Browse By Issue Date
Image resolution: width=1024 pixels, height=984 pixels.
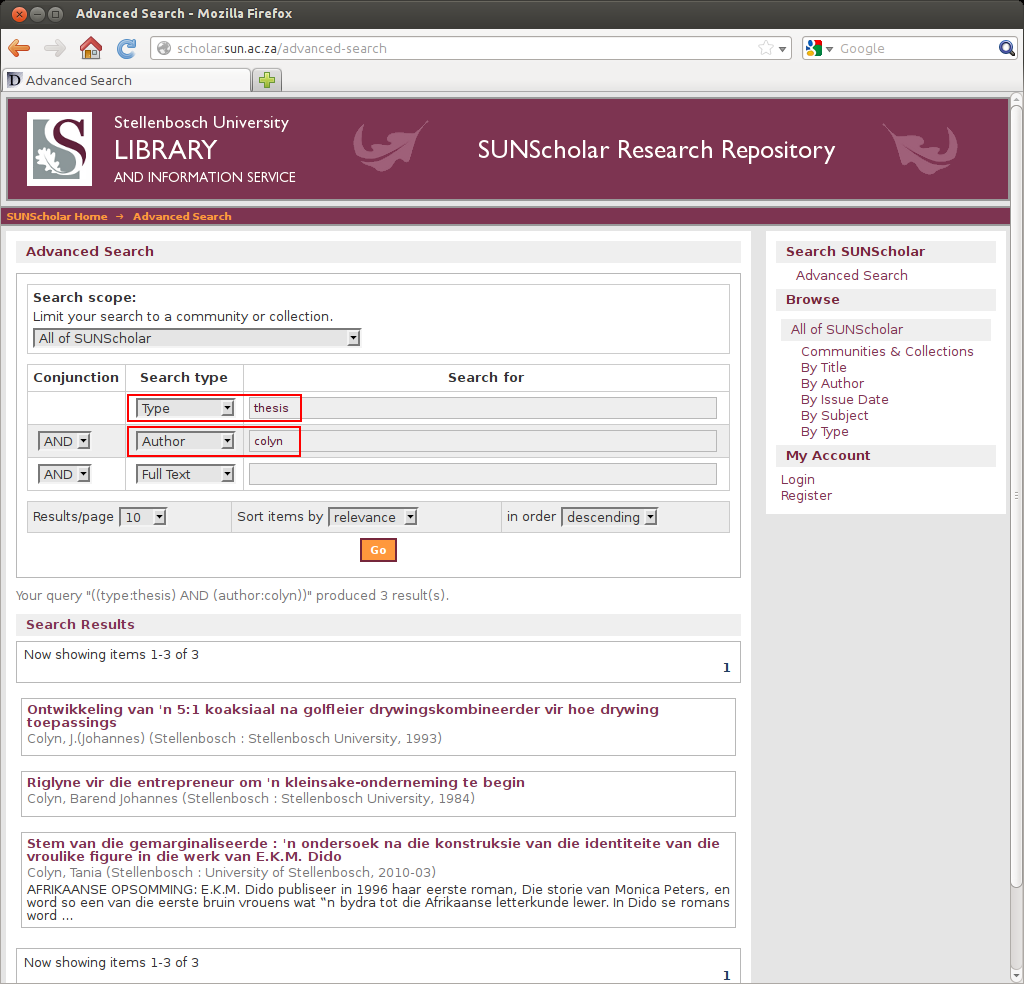[x=844, y=400]
